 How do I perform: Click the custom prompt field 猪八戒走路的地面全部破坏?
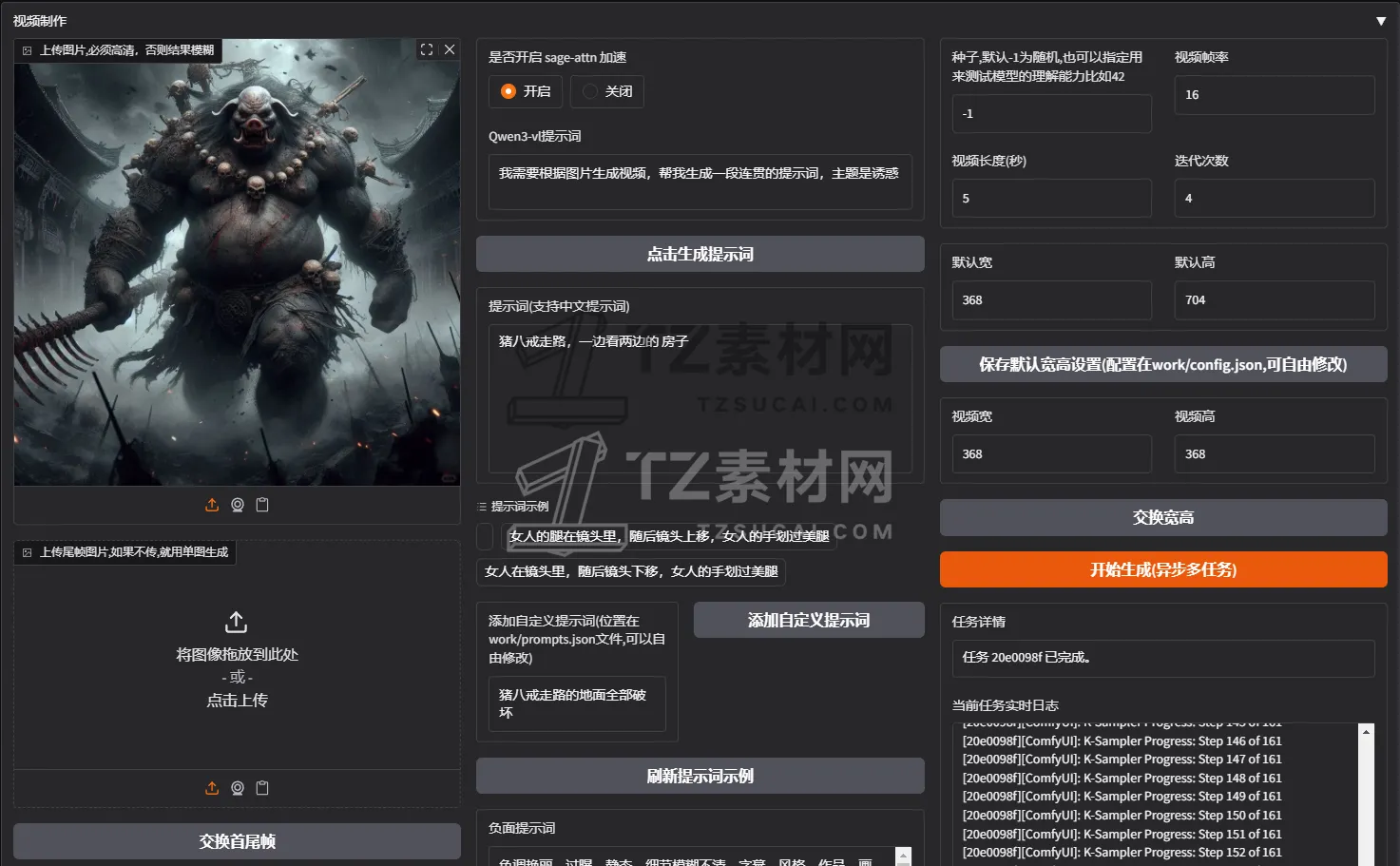577,703
